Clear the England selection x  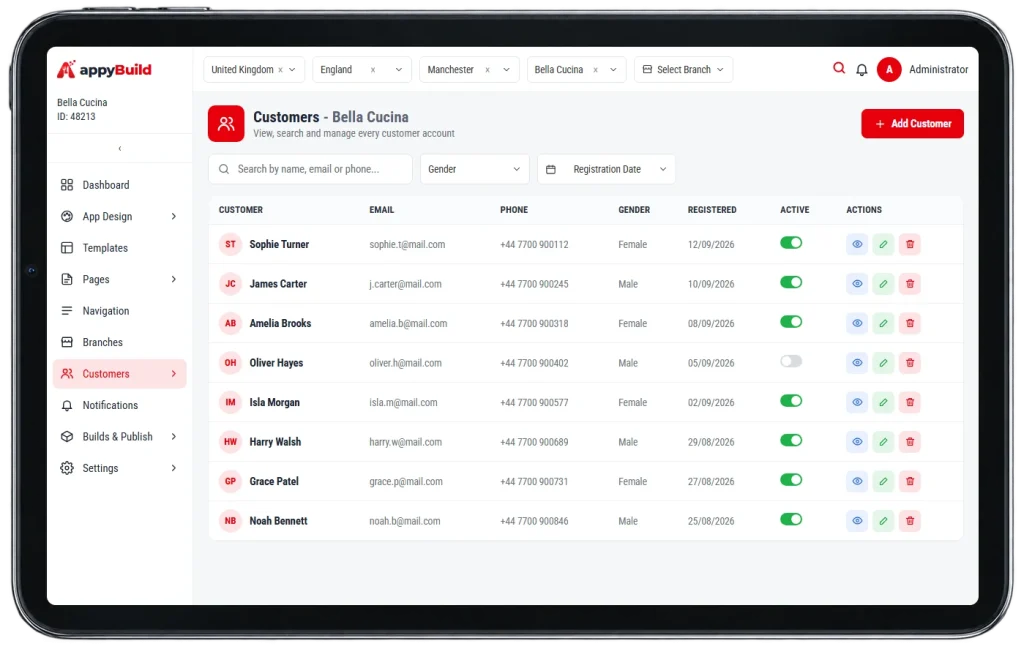(x=373, y=70)
